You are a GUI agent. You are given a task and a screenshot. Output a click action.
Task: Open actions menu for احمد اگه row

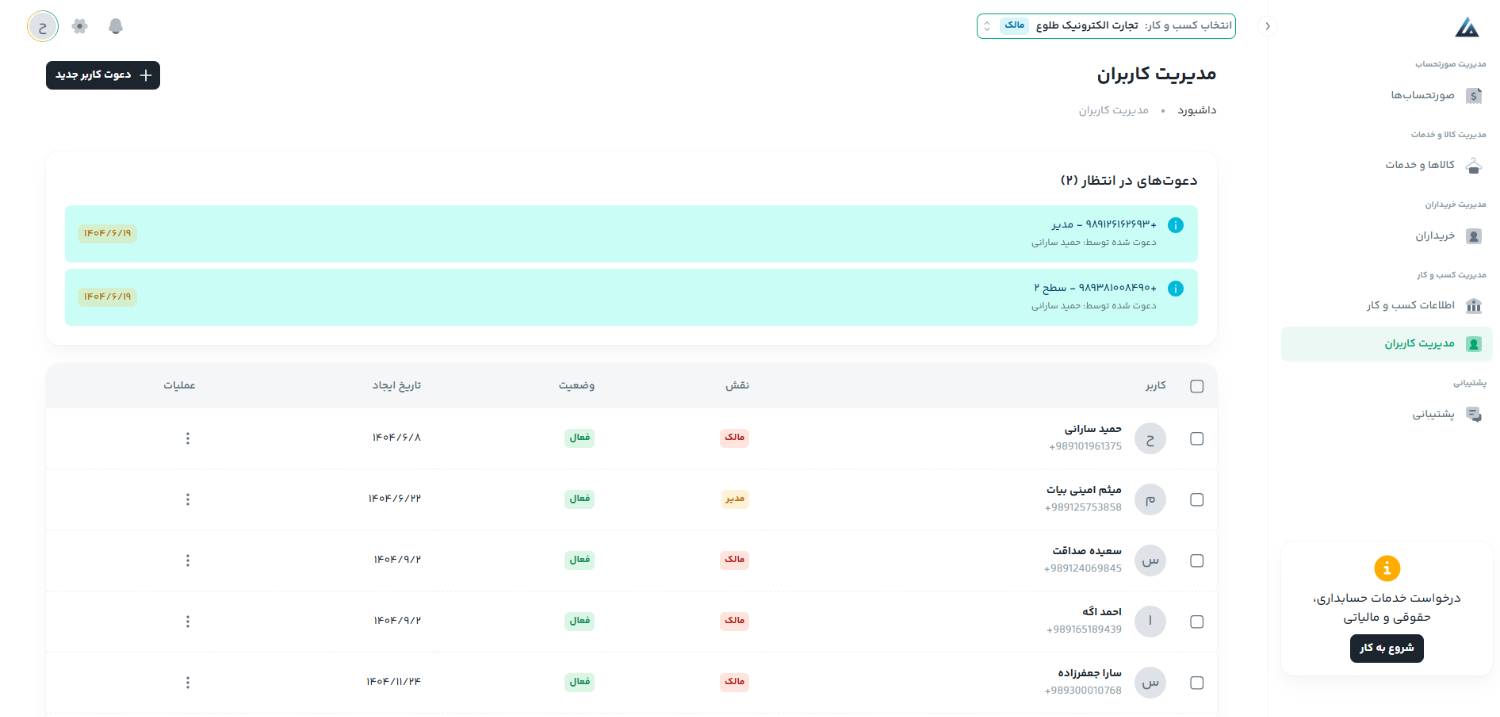coord(188,622)
